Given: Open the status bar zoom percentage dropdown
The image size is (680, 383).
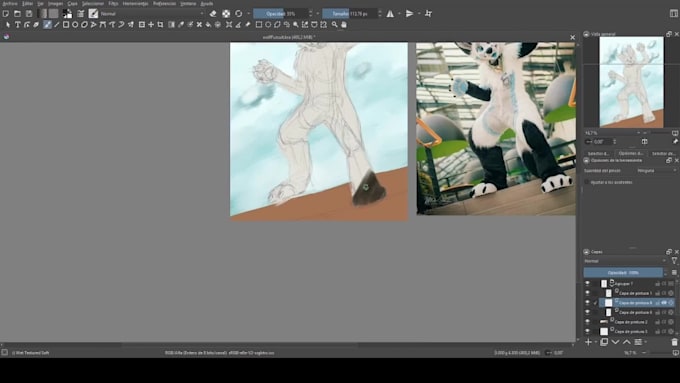Looking at the screenshot, I should pyautogui.click(x=631, y=353).
